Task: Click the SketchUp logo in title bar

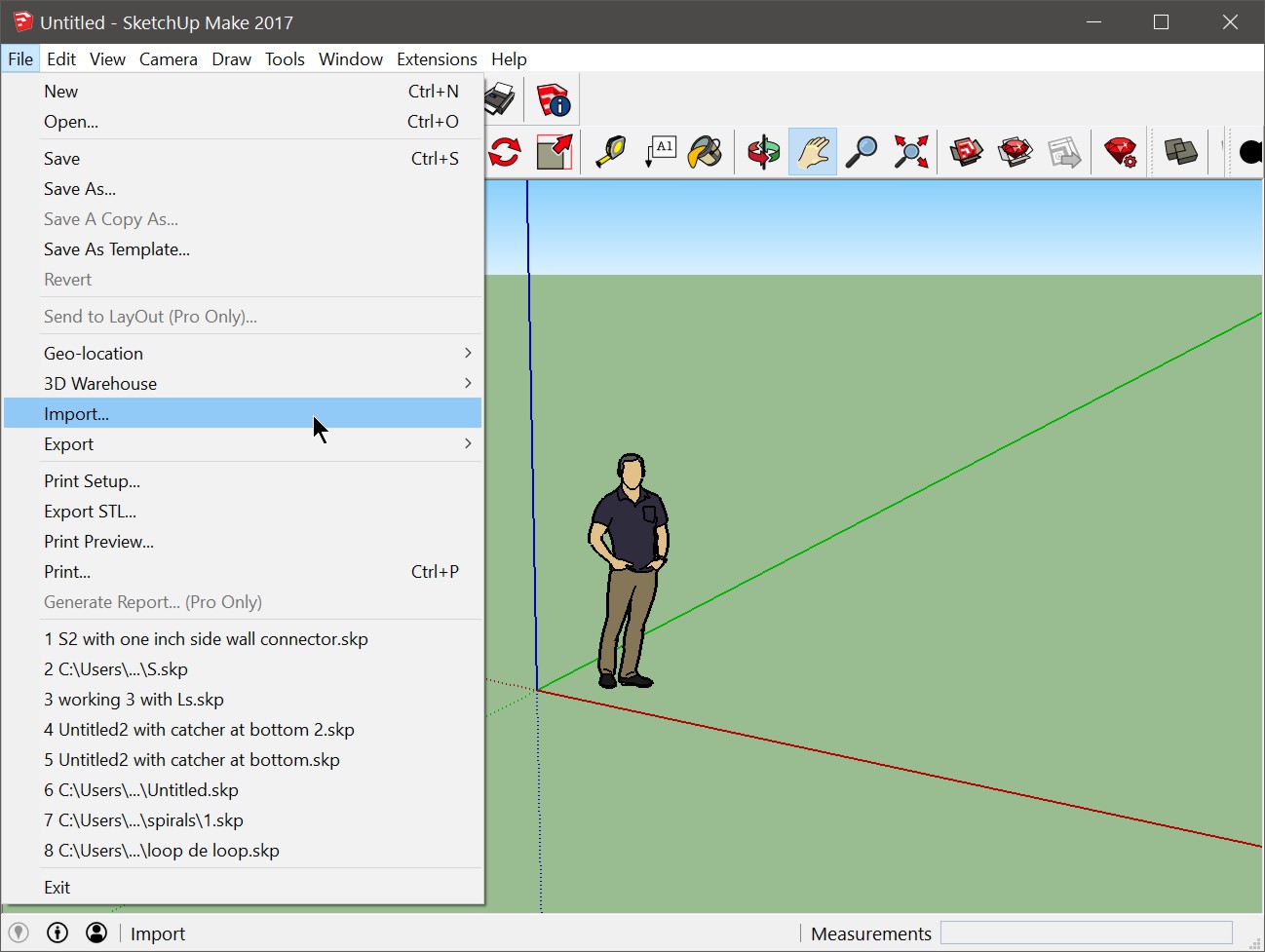Action: (x=22, y=21)
